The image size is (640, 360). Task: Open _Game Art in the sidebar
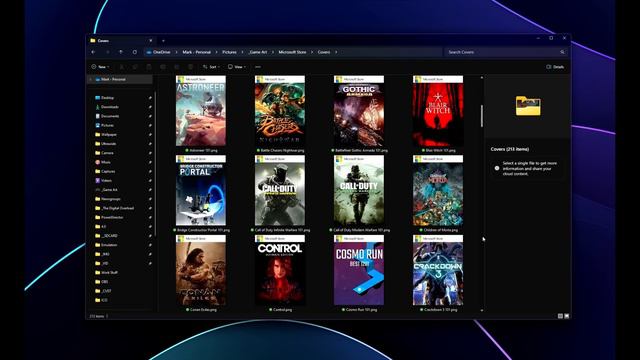[x=109, y=190]
